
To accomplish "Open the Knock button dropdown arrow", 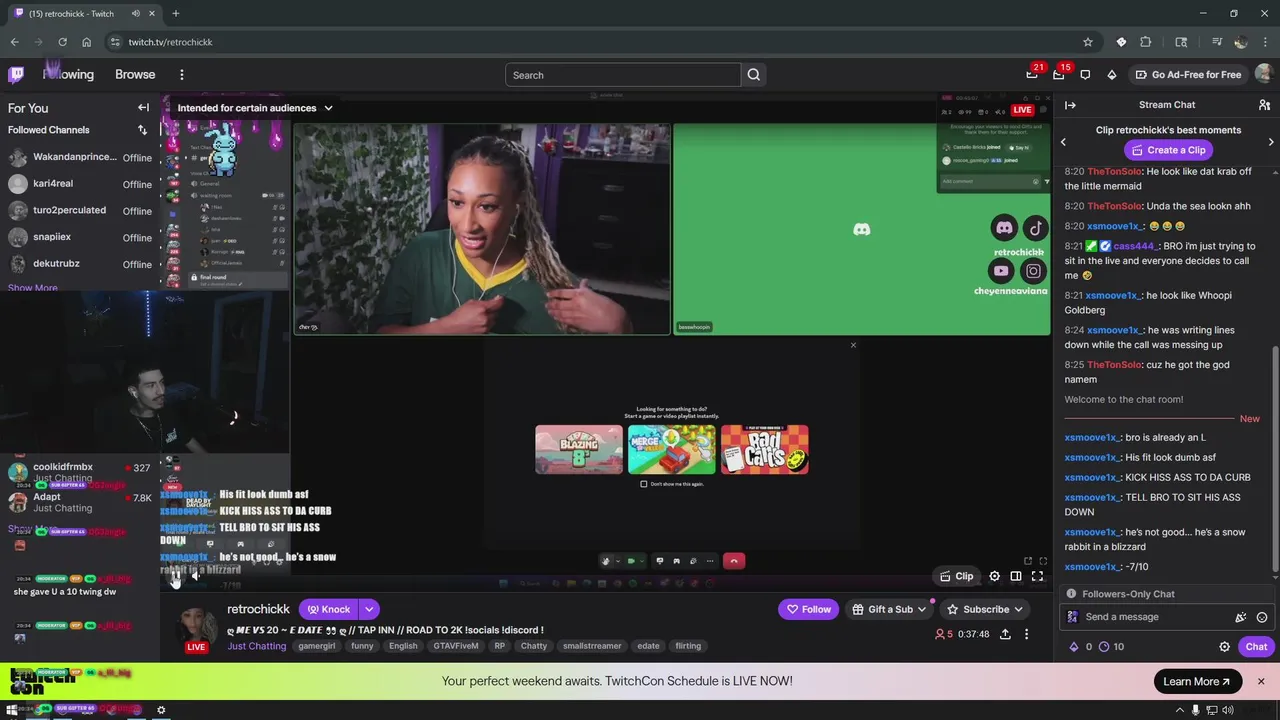I will point(369,609).
